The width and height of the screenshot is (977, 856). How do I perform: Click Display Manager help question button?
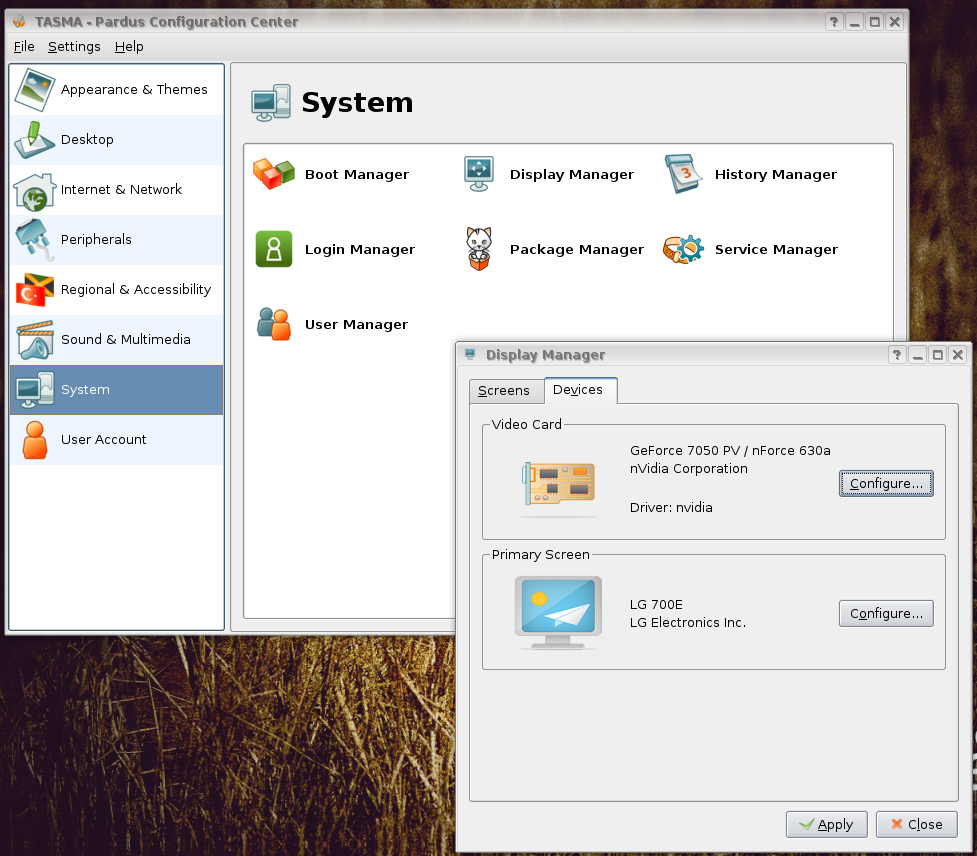[897, 355]
